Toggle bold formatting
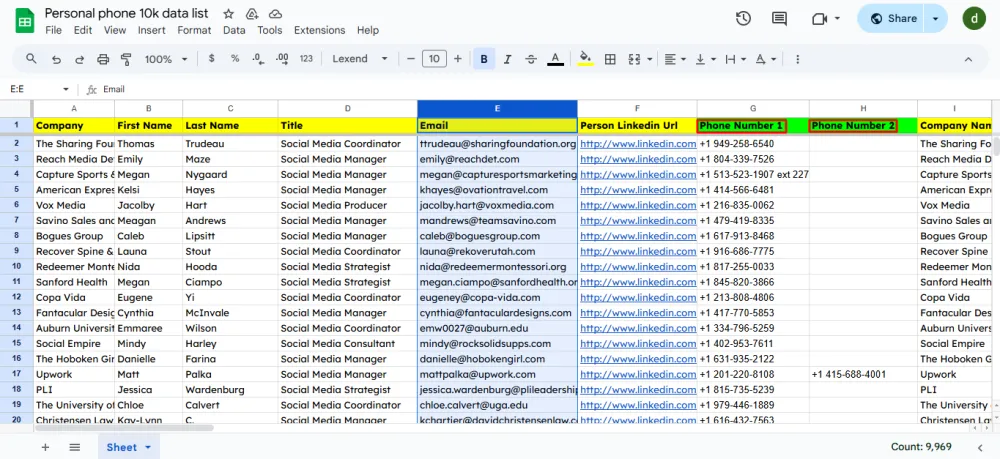 [484, 59]
